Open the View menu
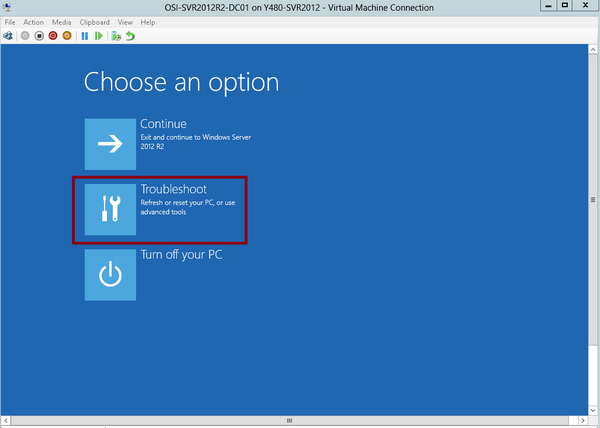This screenshot has width=600, height=428. 125,21
